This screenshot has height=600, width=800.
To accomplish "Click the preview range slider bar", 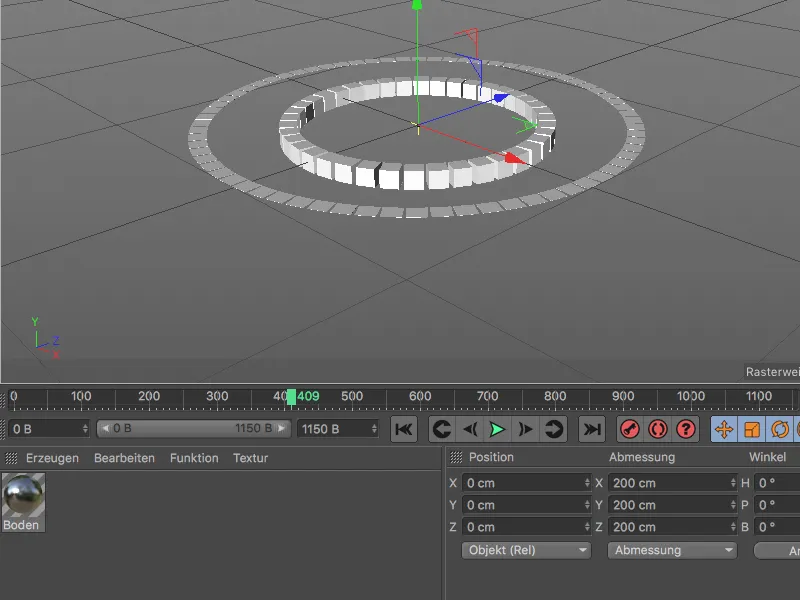I will coord(194,429).
